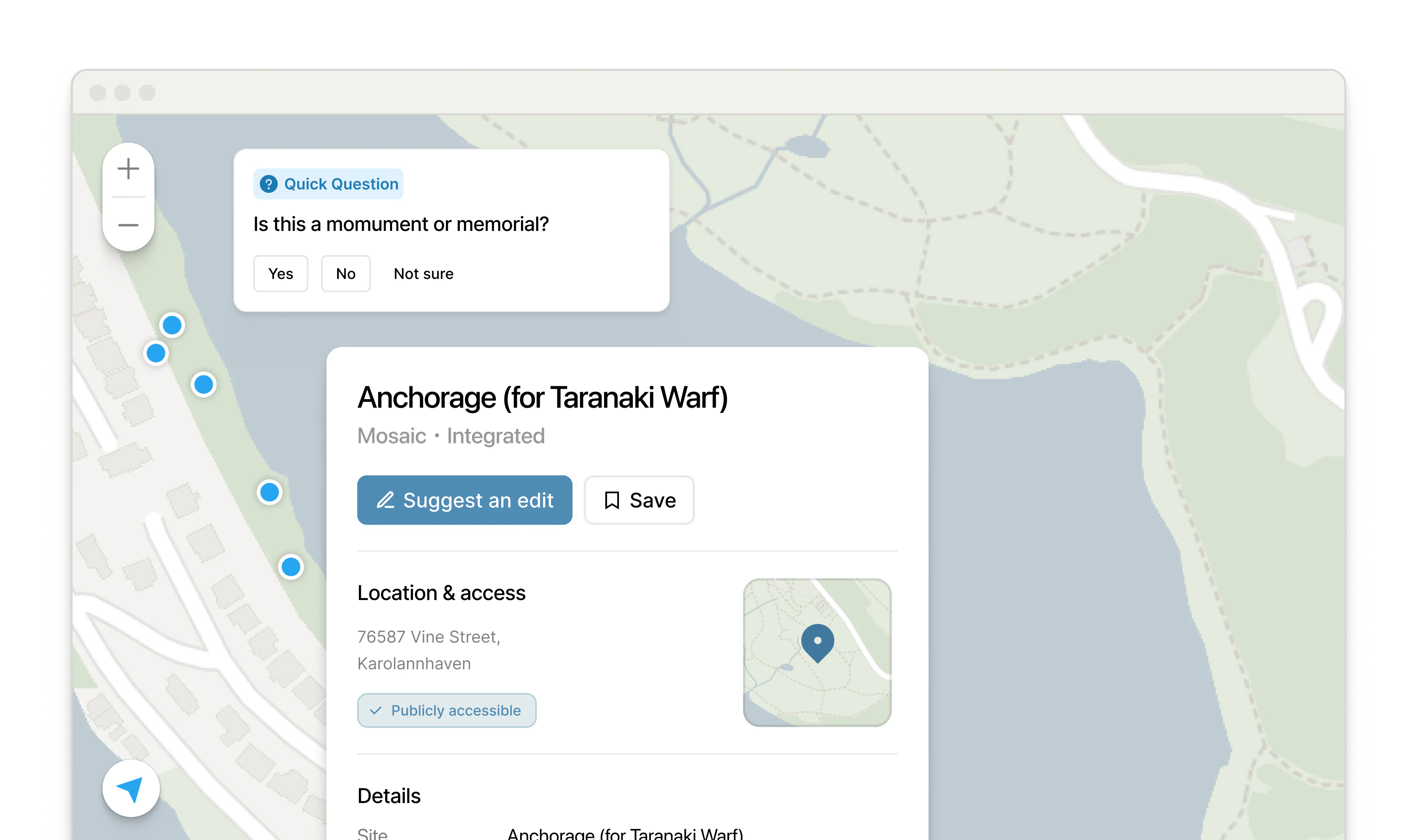Click the Suggest an edit button
Image resolution: width=1417 pixels, height=840 pixels.
[465, 500]
